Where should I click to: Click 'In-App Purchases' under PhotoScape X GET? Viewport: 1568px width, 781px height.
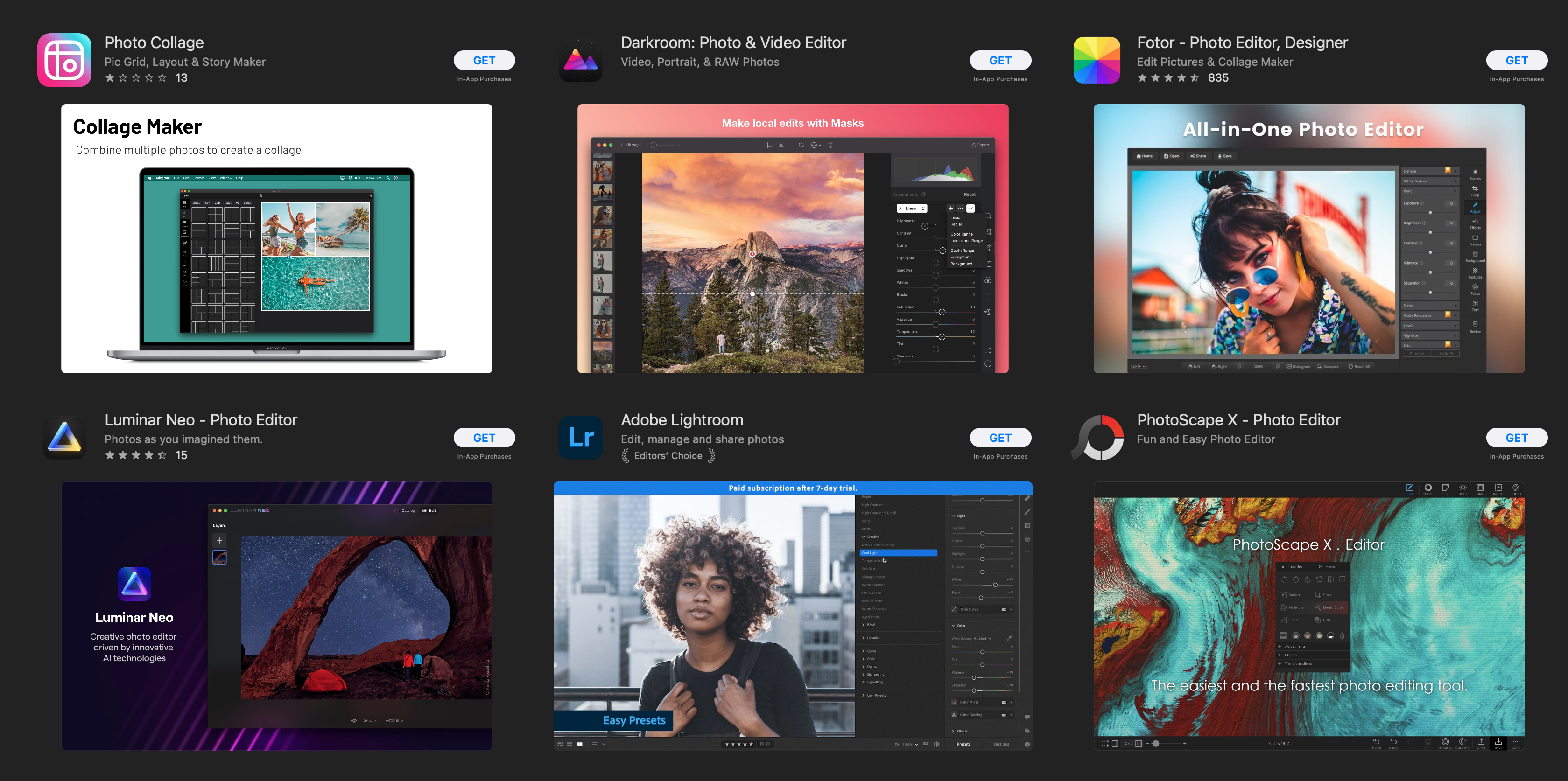[x=1517, y=456]
